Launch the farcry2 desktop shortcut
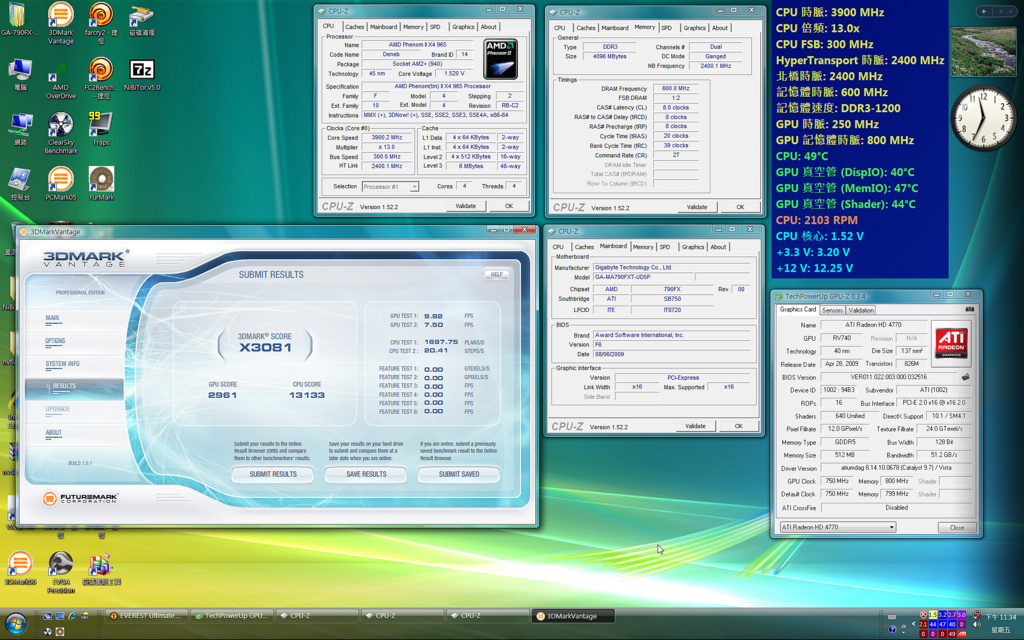The height and width of the screenshot is (640, 1024). coord(101,23)
